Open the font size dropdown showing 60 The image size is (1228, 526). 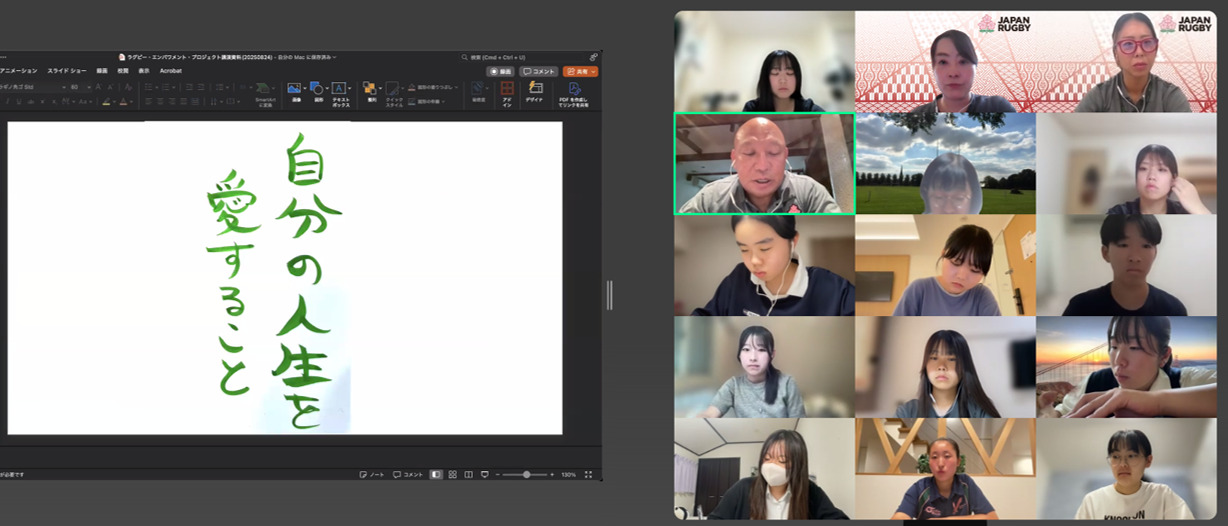(x=87, y=87)
